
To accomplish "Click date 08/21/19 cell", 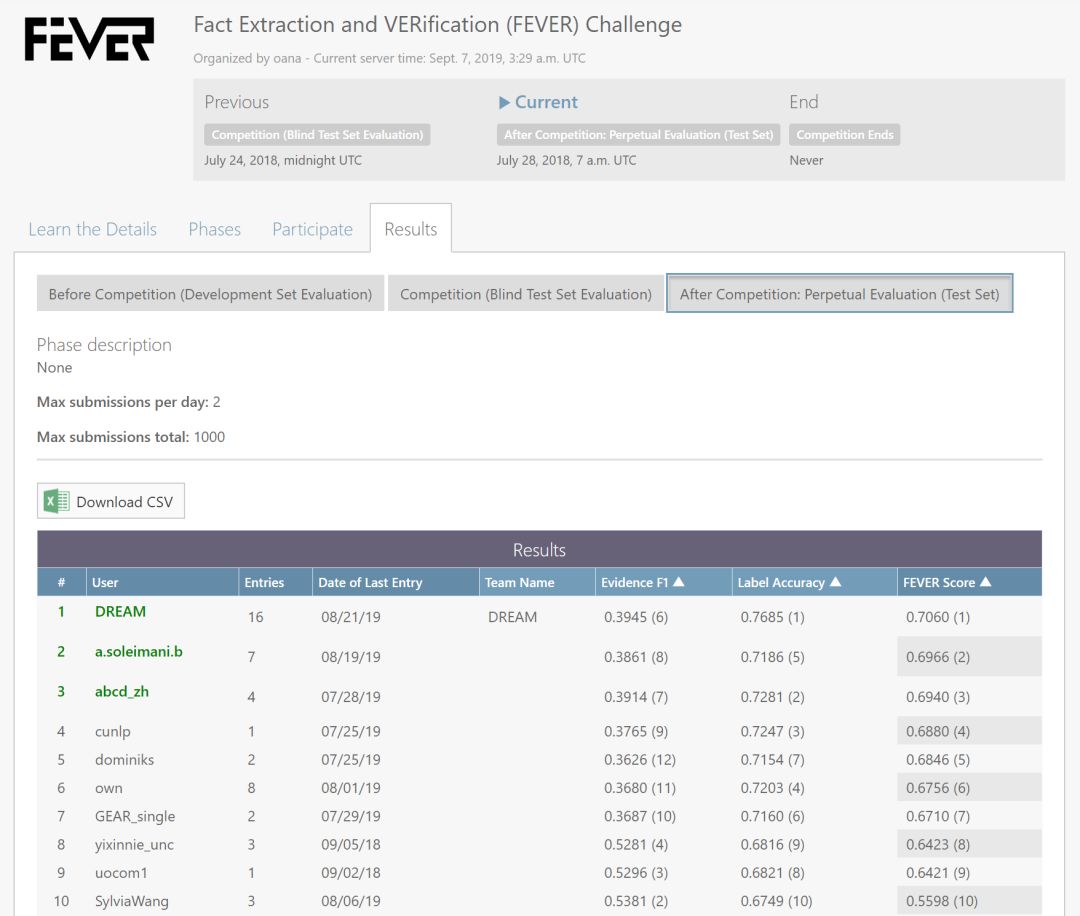I will click(x=350, y=617).
